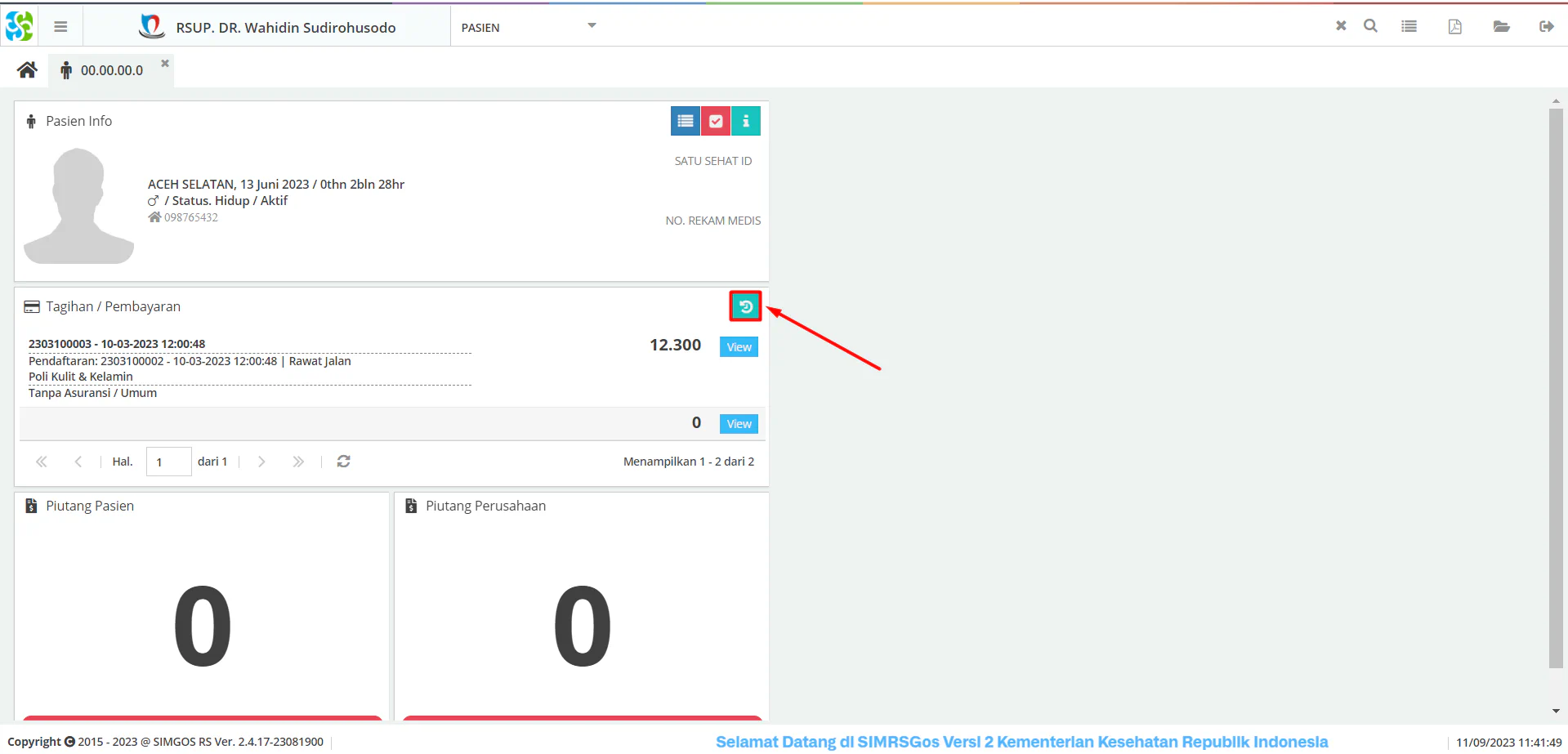Go to the home tab
This screenshot has width=1568, height=754.
click(x=27, y=70)
